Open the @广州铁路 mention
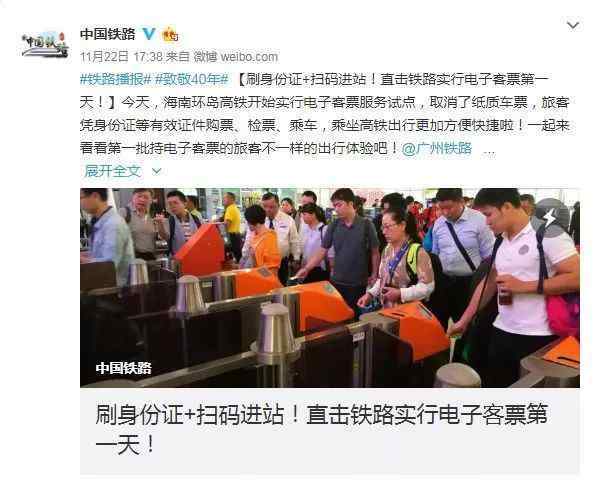Screen dimensions: 594x484 (x=437, y=148)
